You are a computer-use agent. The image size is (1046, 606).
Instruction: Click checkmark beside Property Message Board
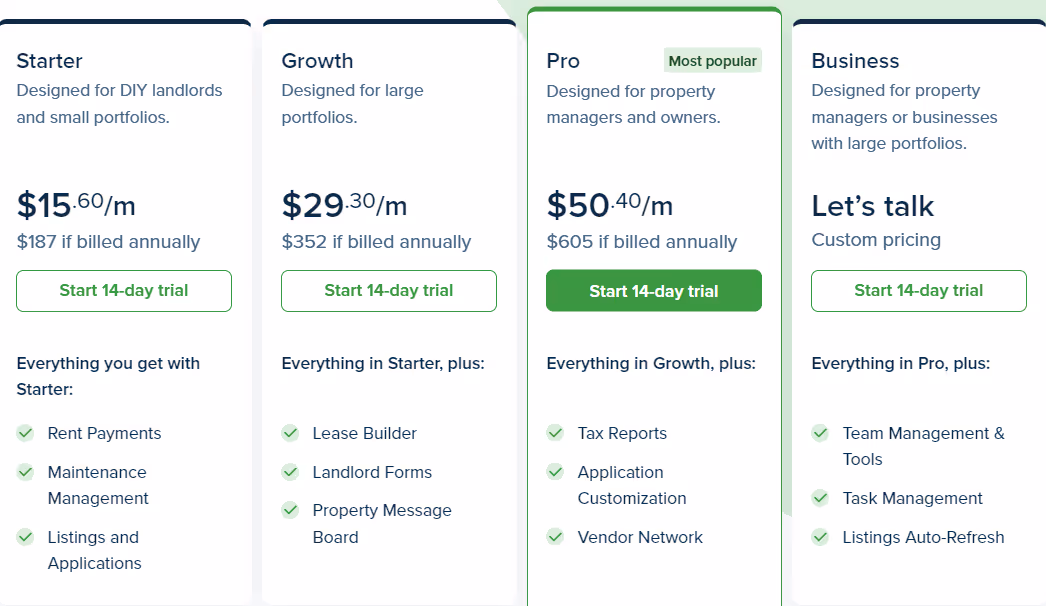(x=290, y=511)
